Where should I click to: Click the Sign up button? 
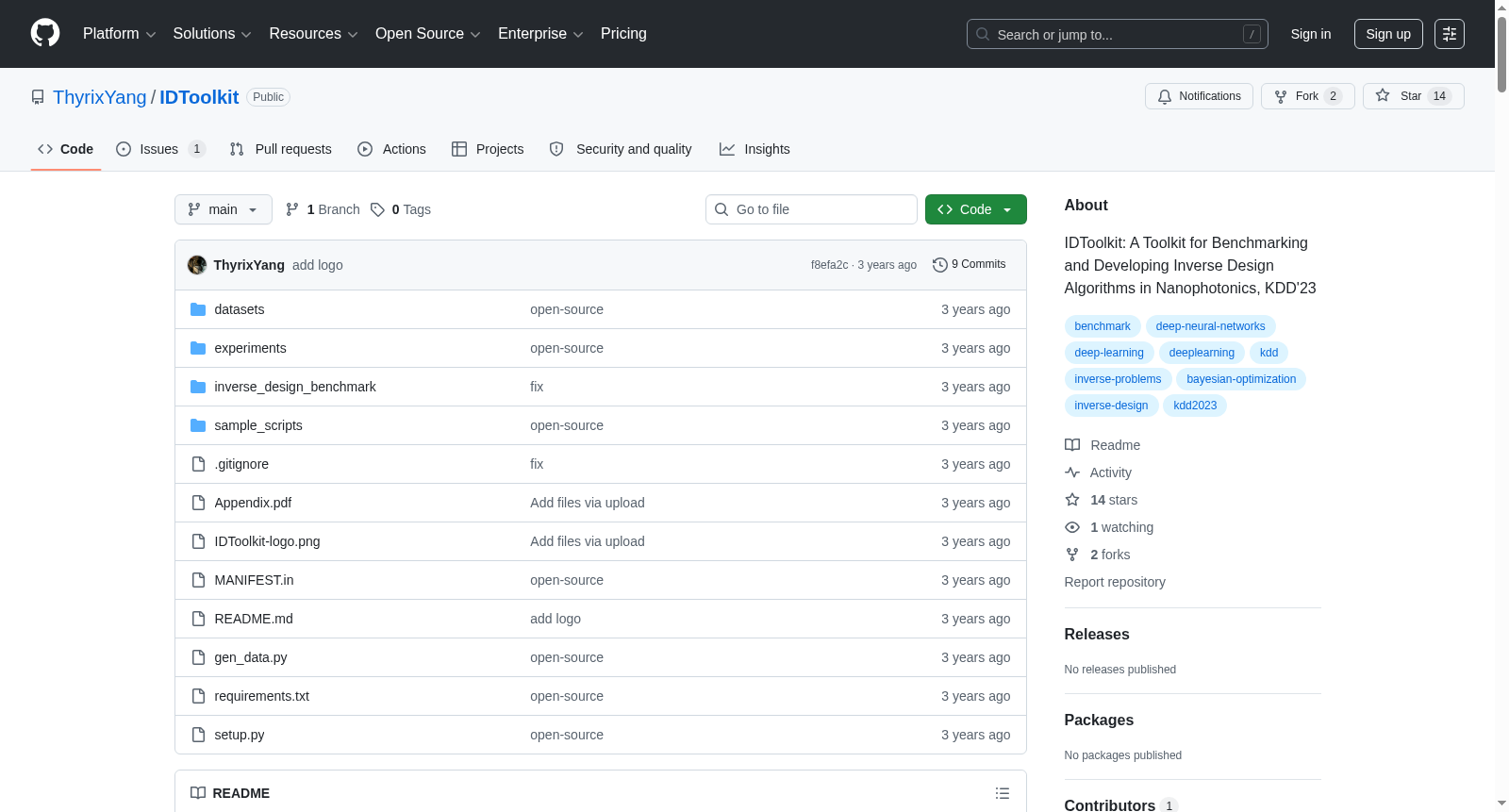(1388, 34)
